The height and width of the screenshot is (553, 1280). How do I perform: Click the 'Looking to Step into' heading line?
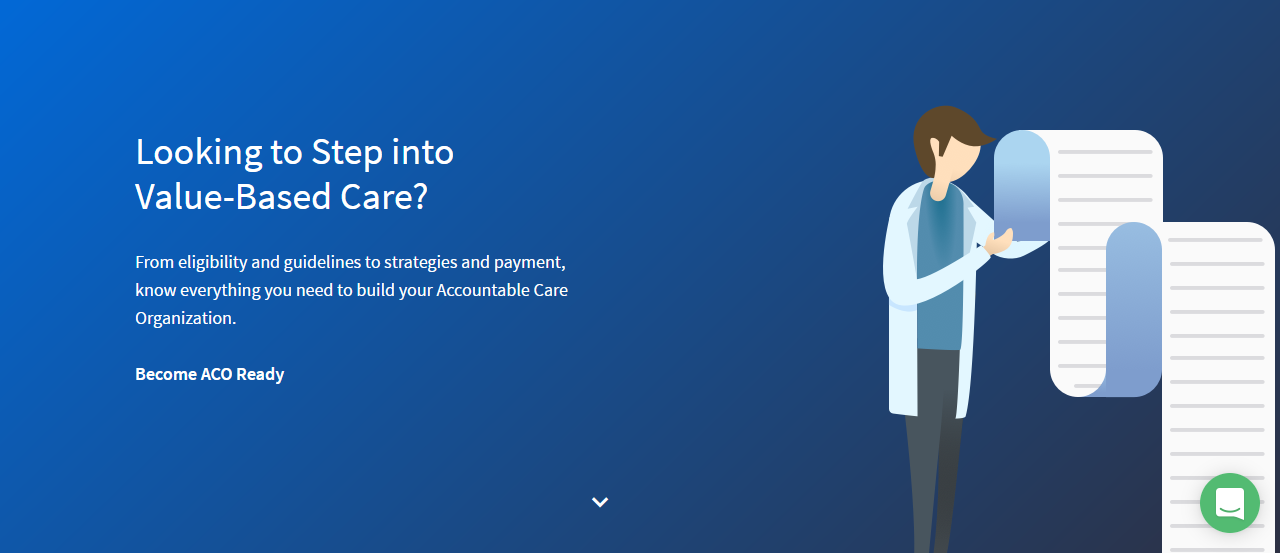[x=294, y=152]
